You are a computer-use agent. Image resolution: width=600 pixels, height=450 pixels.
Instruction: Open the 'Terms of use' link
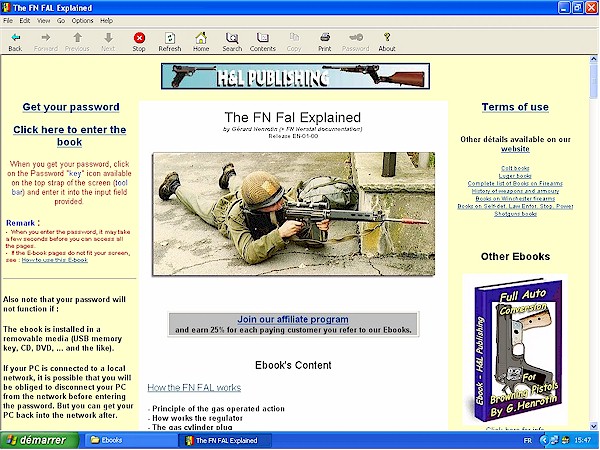[x=515, y=107]
